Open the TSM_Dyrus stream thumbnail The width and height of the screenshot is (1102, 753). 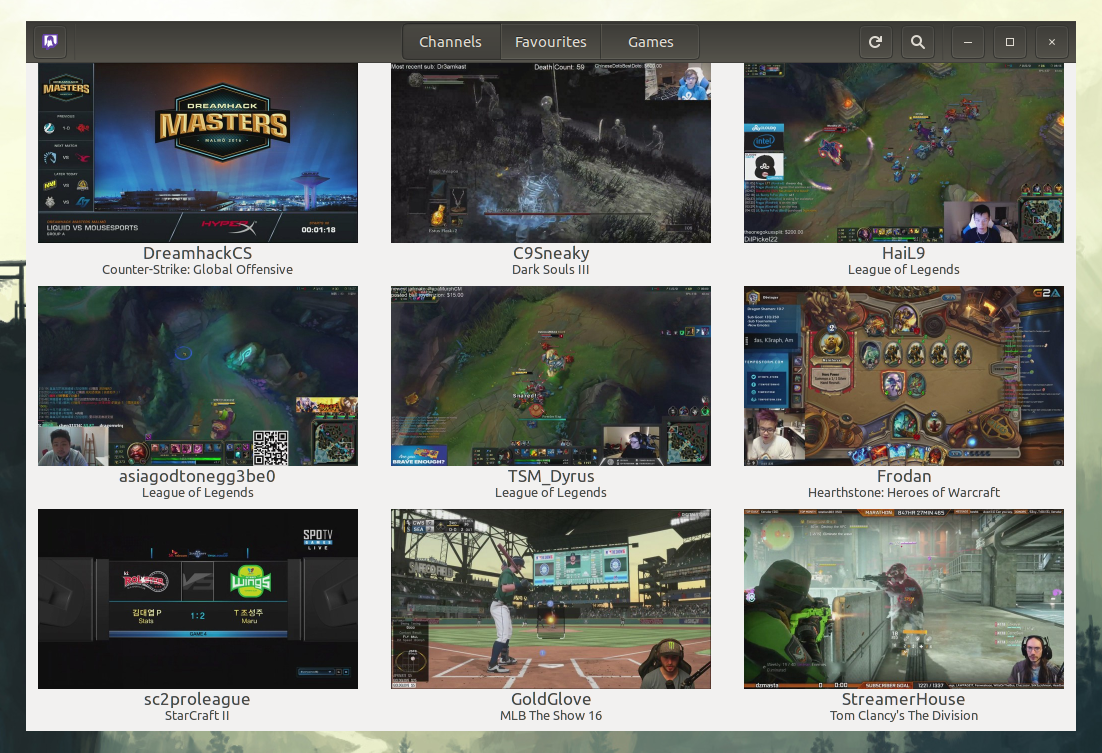tap(550, 375)
